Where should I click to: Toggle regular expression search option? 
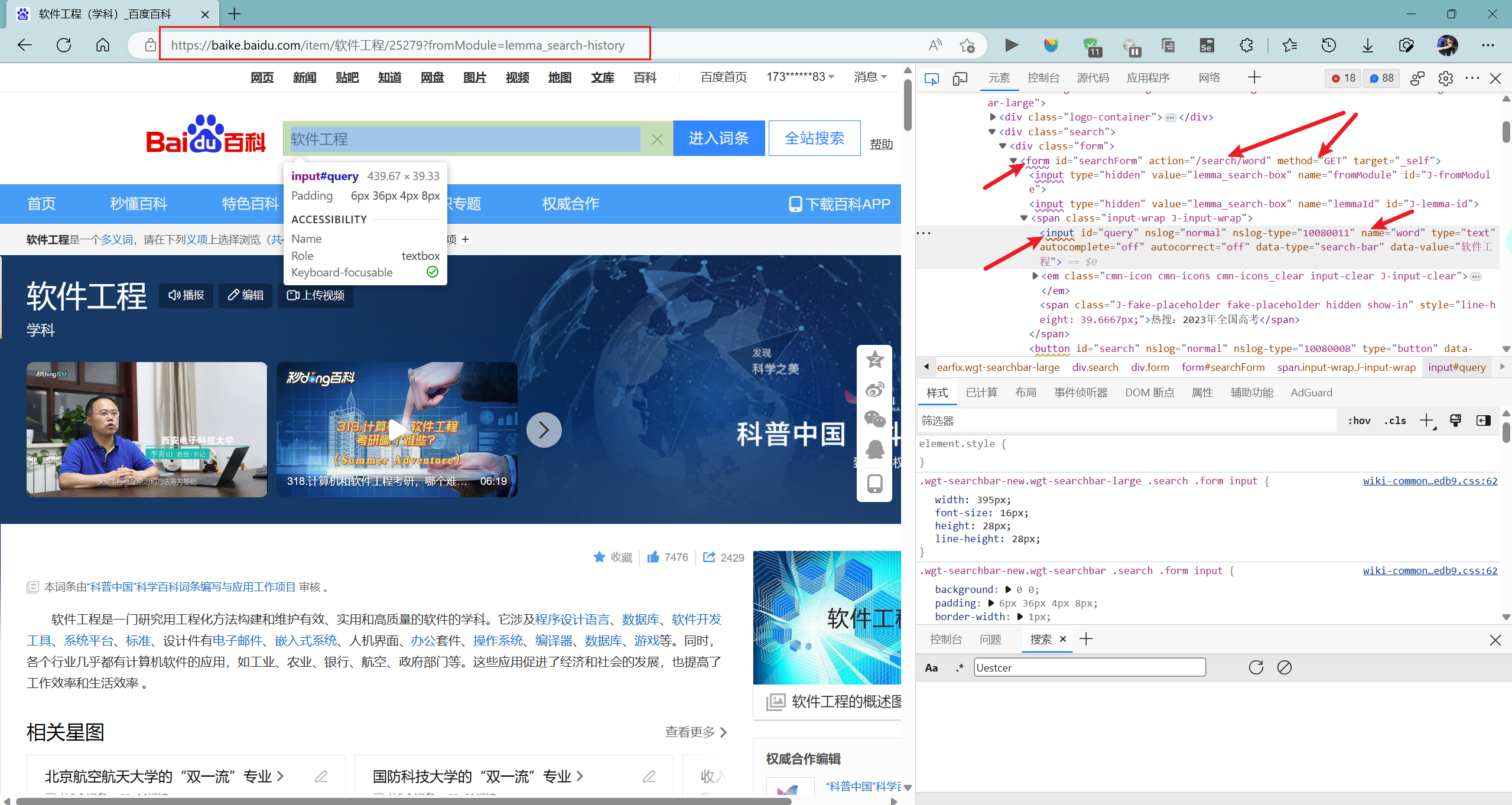pyautogui.click(x=960, y=668)
